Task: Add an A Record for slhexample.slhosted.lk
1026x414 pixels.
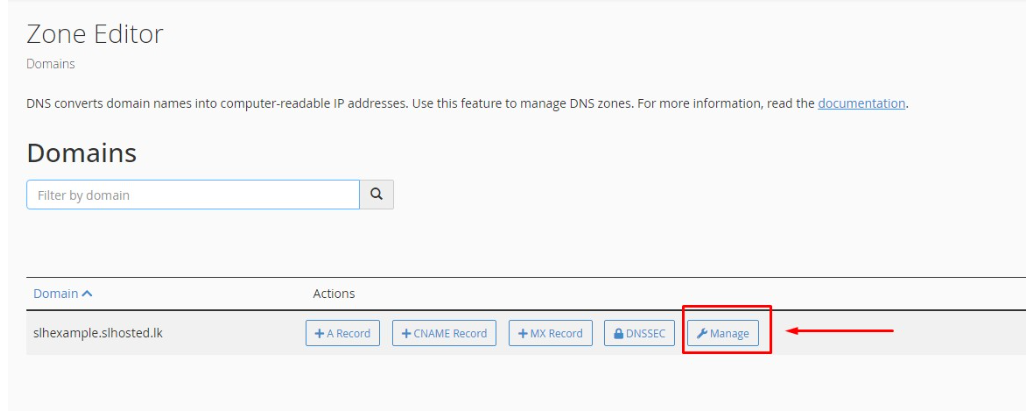Action: pyautogui.click(x=342, y=334)
